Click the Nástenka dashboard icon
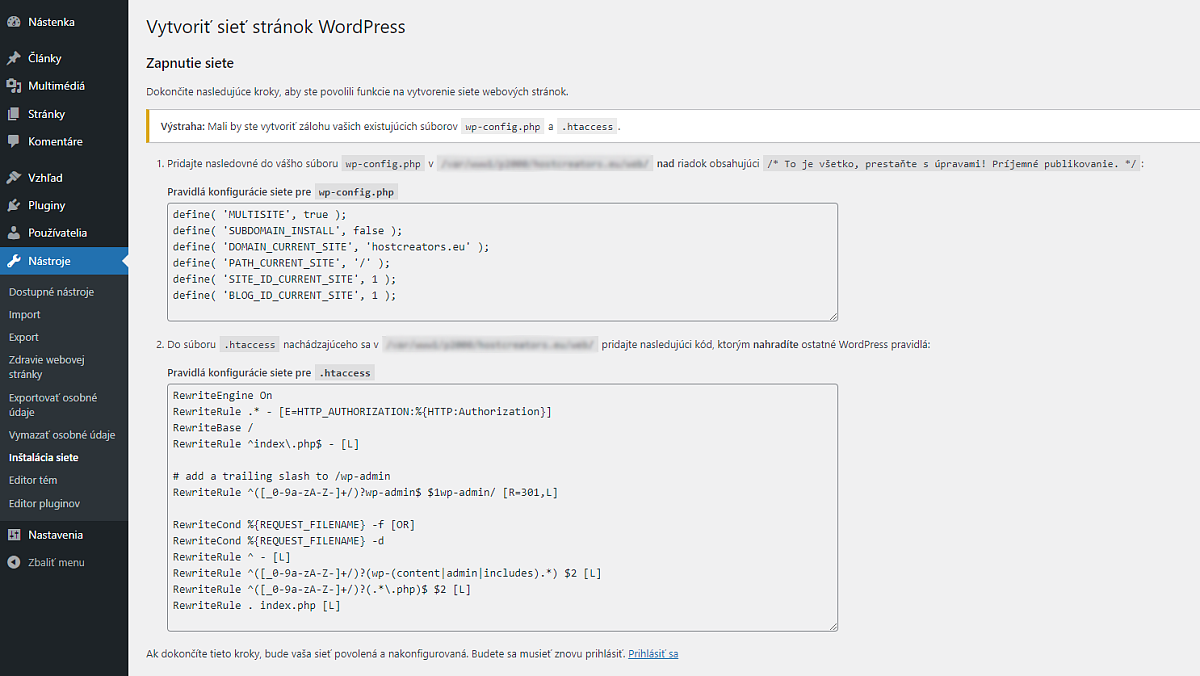1200x676 pixels. [14, 22]
